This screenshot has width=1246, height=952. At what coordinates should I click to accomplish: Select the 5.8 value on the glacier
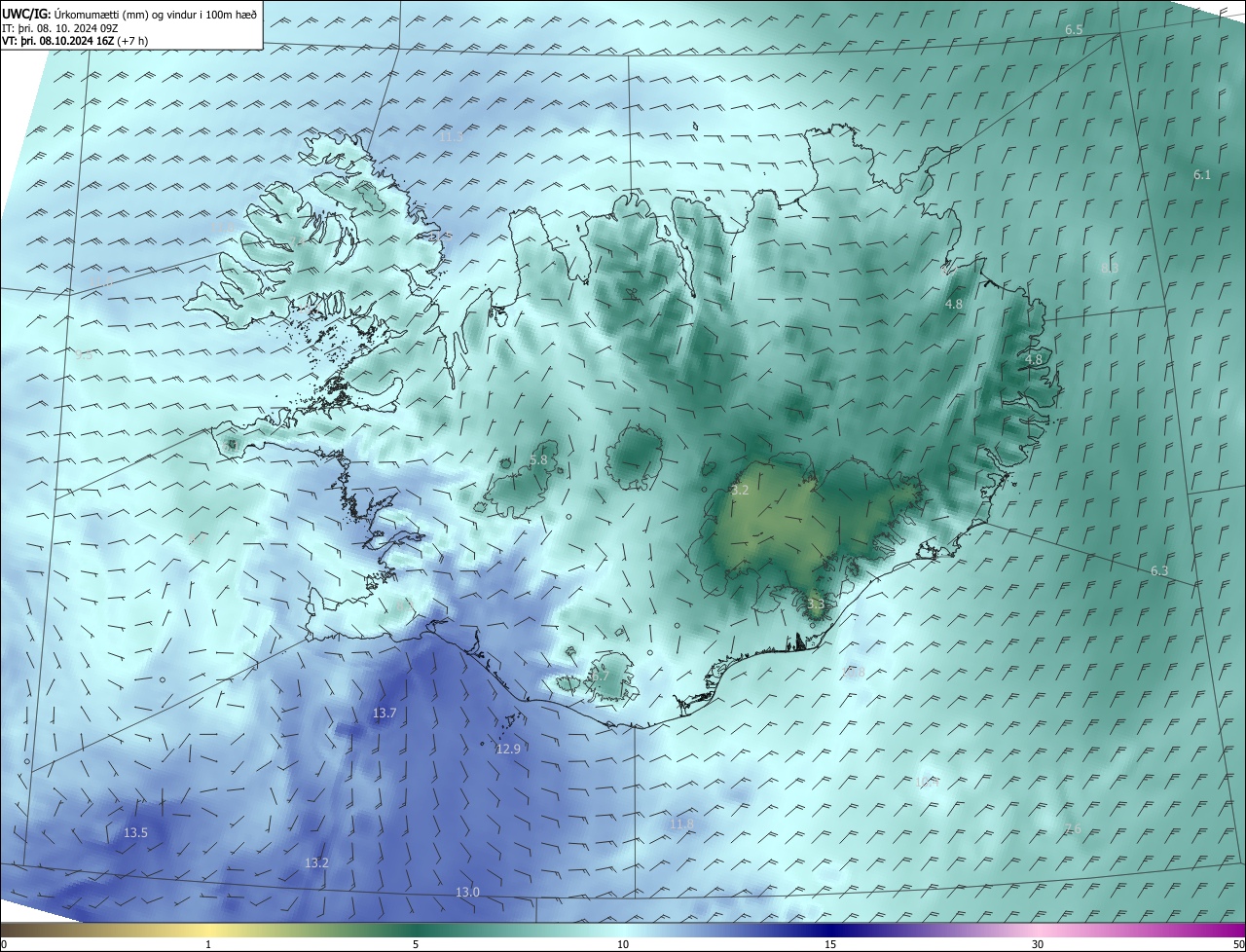[x=538, y=459]
